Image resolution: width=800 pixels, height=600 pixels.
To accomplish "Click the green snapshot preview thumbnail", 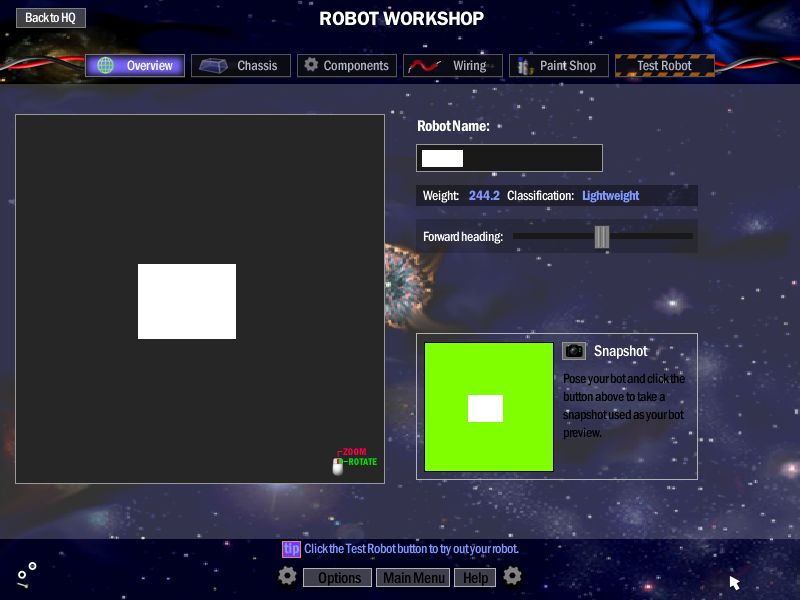I will (489, 407).
